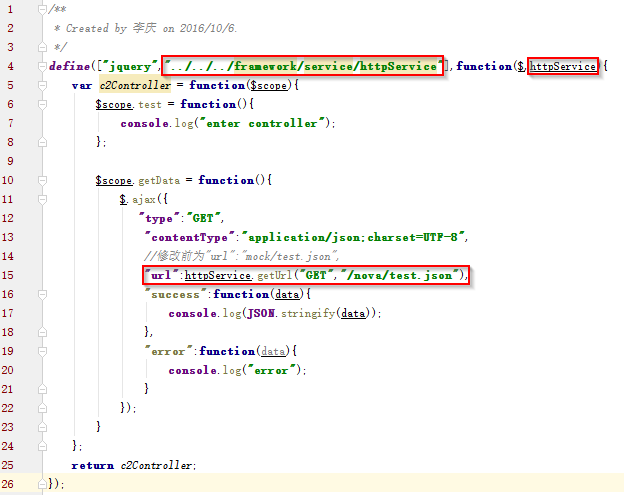This screenshot has width=624, height=495.
Task: Click the "../../../framework/service/httpService" path string
Action: coord(303,66)
